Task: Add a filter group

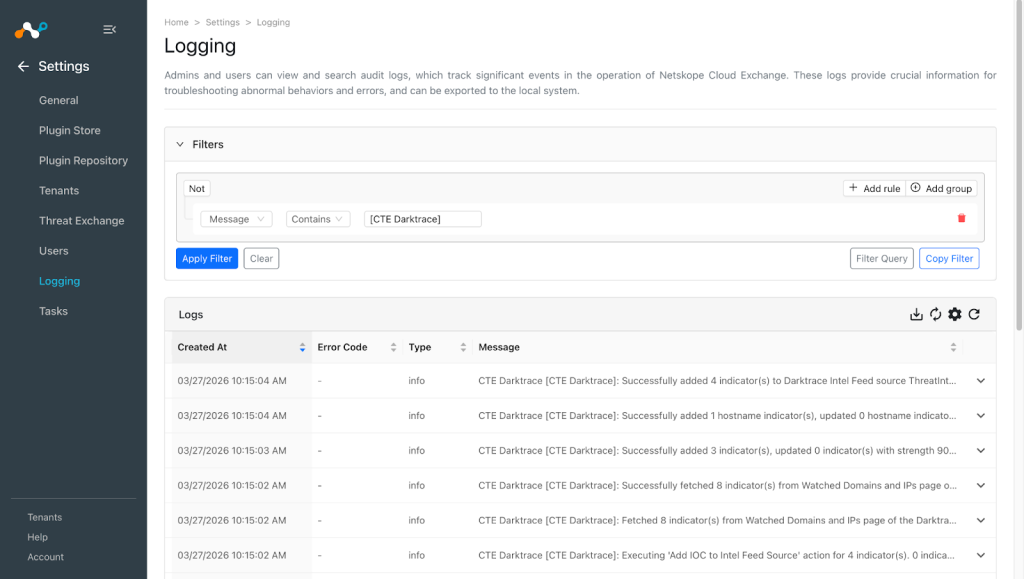Action: tap(941, 189)
